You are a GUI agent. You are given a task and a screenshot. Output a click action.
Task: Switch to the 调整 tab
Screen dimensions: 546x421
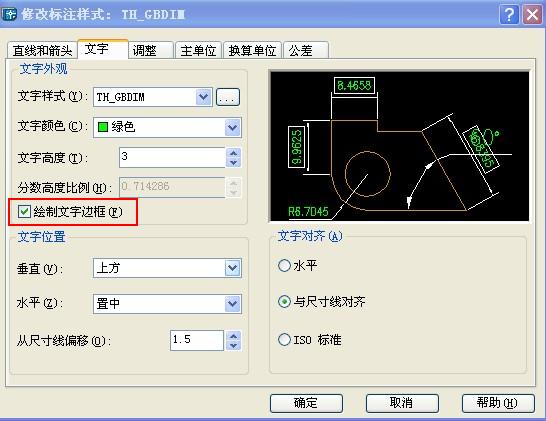pos(151,50)
